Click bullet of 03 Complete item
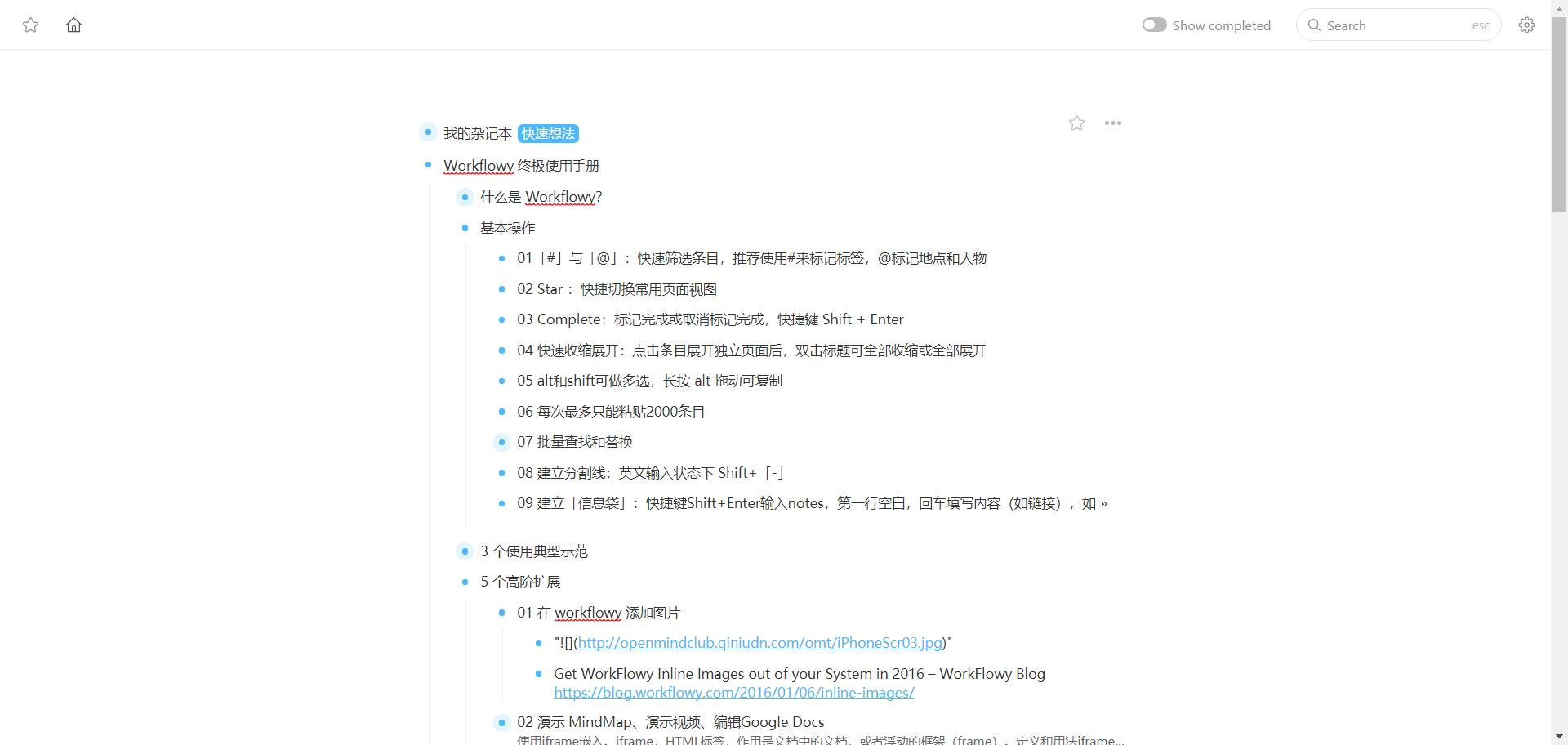 click(x=501, y=319)
